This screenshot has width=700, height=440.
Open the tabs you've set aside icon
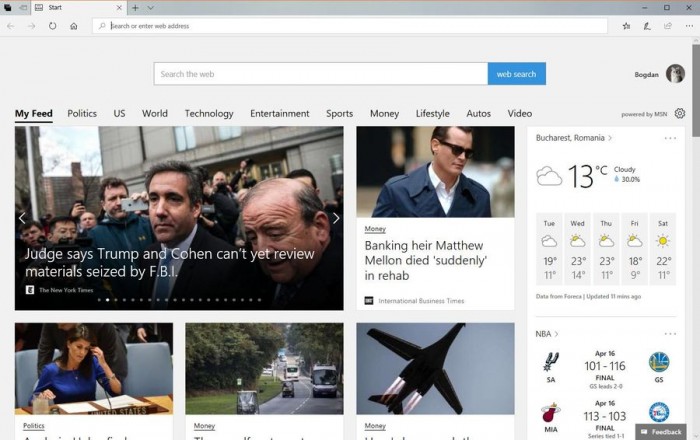coord(8,8)
